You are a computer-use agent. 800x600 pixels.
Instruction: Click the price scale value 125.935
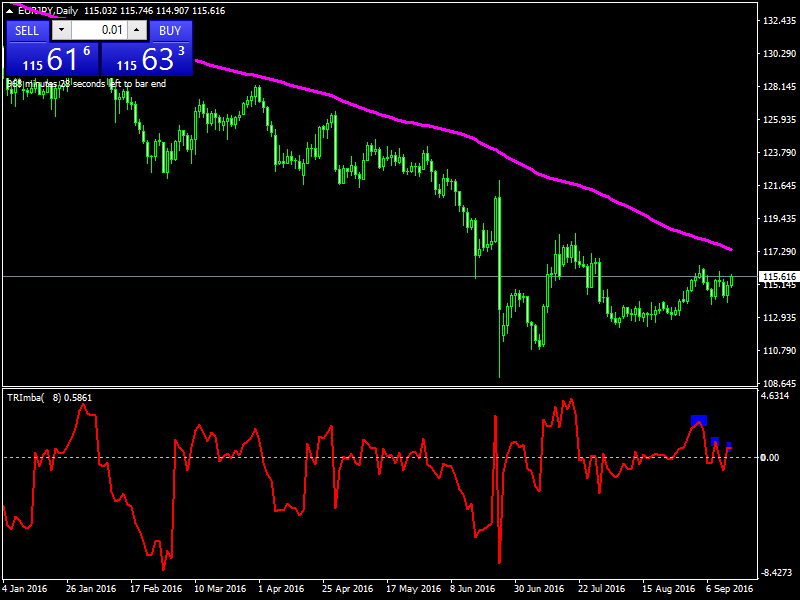coord(779,119)
